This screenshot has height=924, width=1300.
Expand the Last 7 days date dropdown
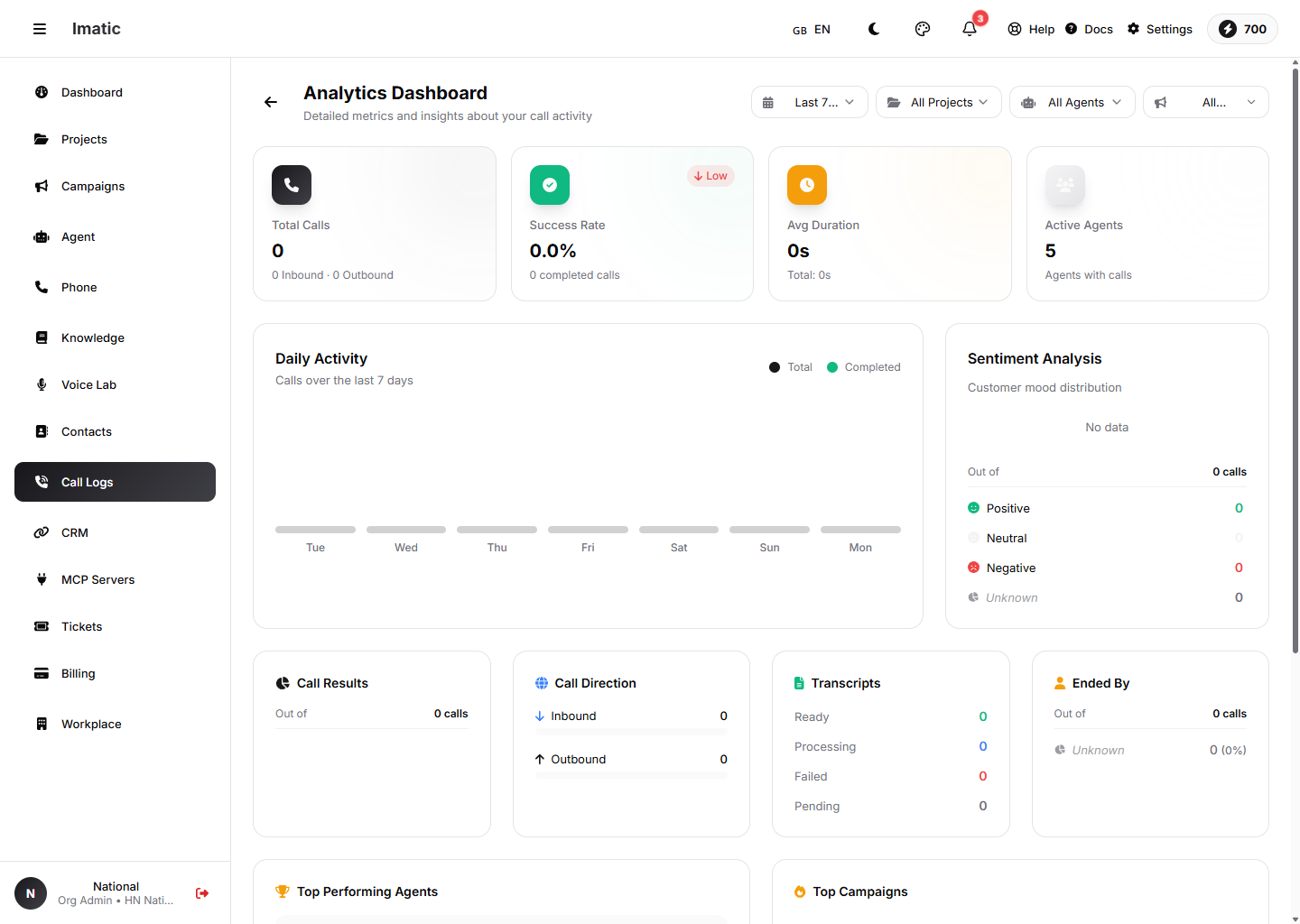pyautogui.click(x=810, y=102)
